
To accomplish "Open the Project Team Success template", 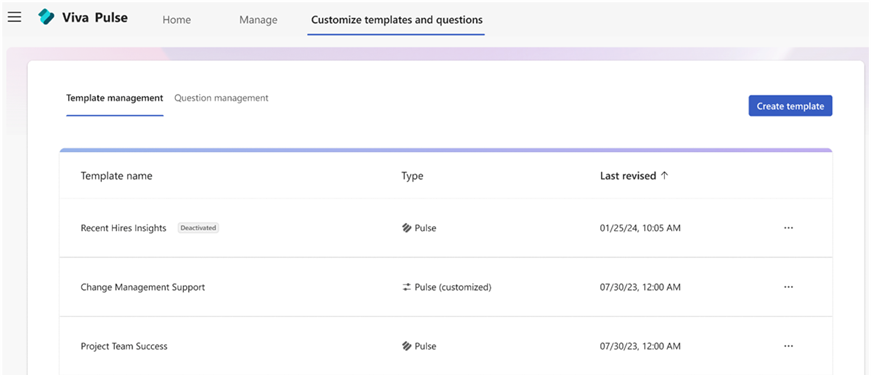I will [x=124, y=346].
